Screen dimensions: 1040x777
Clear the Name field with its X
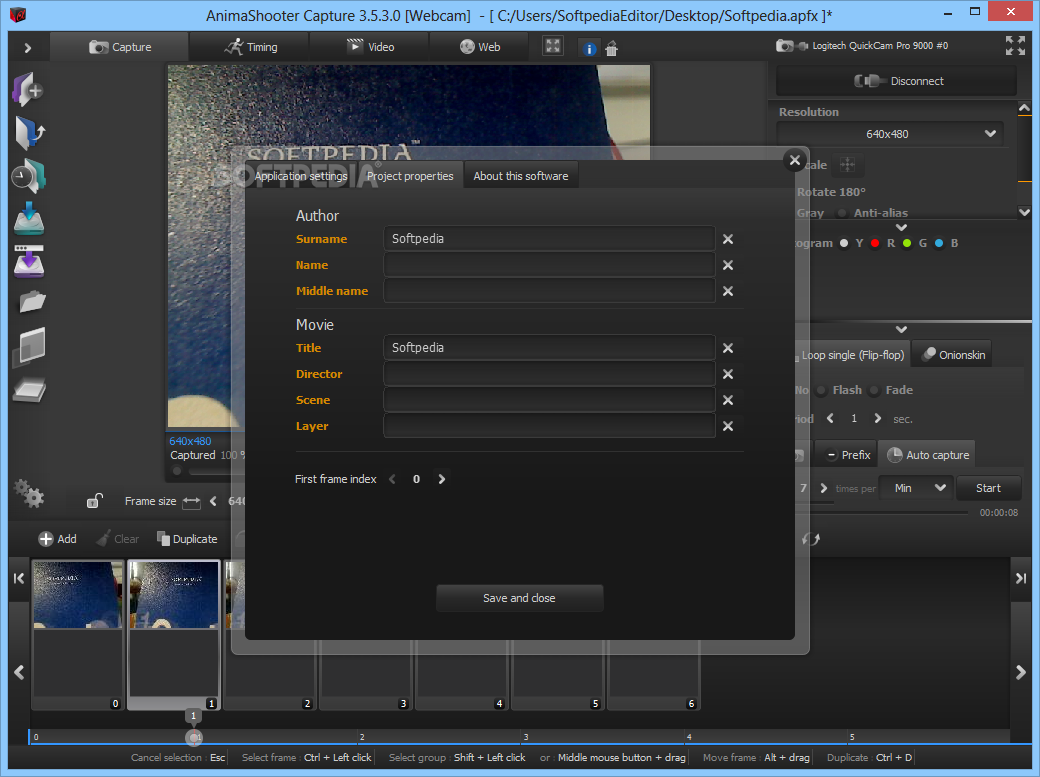(728, 265)
